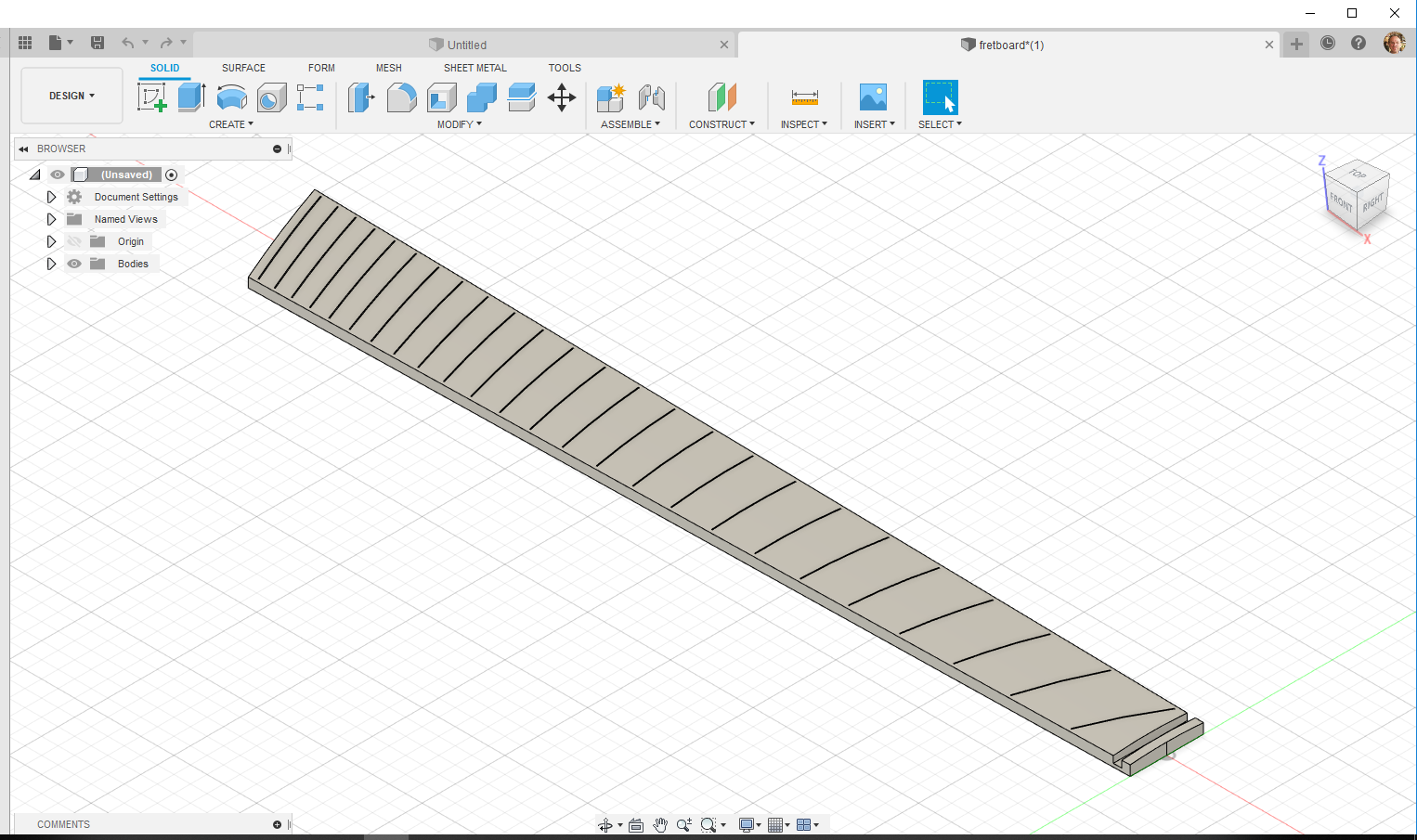Click the Look At tool
The image size is (1417, 840).
(636, 824)
